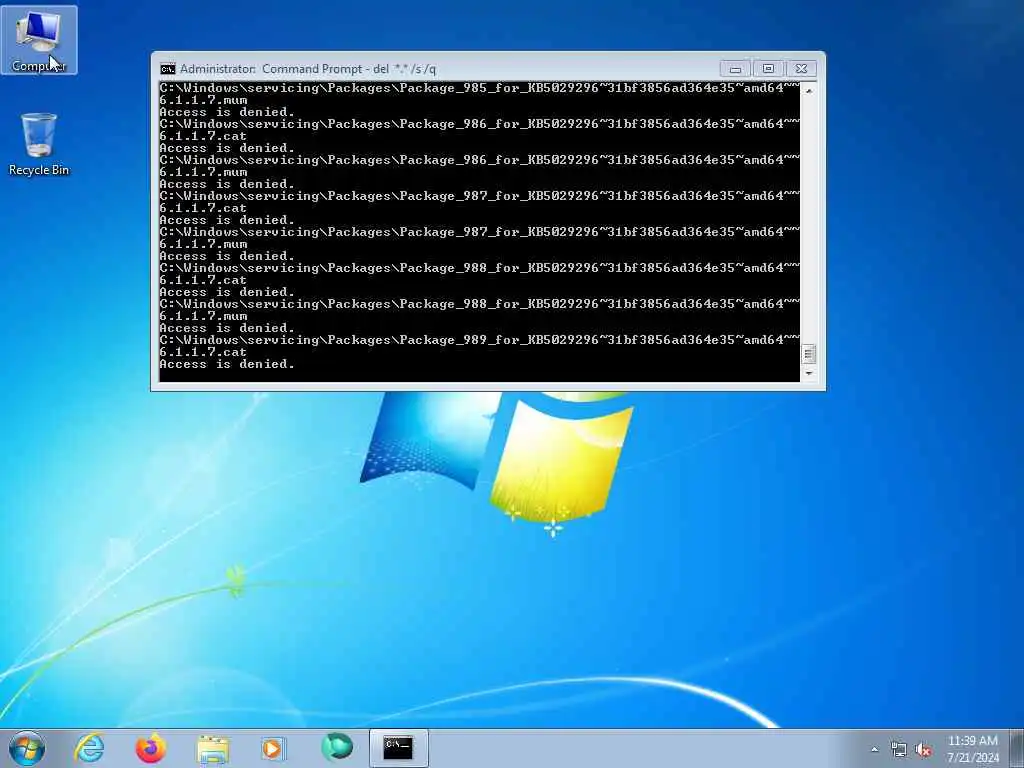The width and height of the screenshot is (1024, 768).
Task: Open Windows Explorer folder on taskbar
Action: click(x=212, y=748)
